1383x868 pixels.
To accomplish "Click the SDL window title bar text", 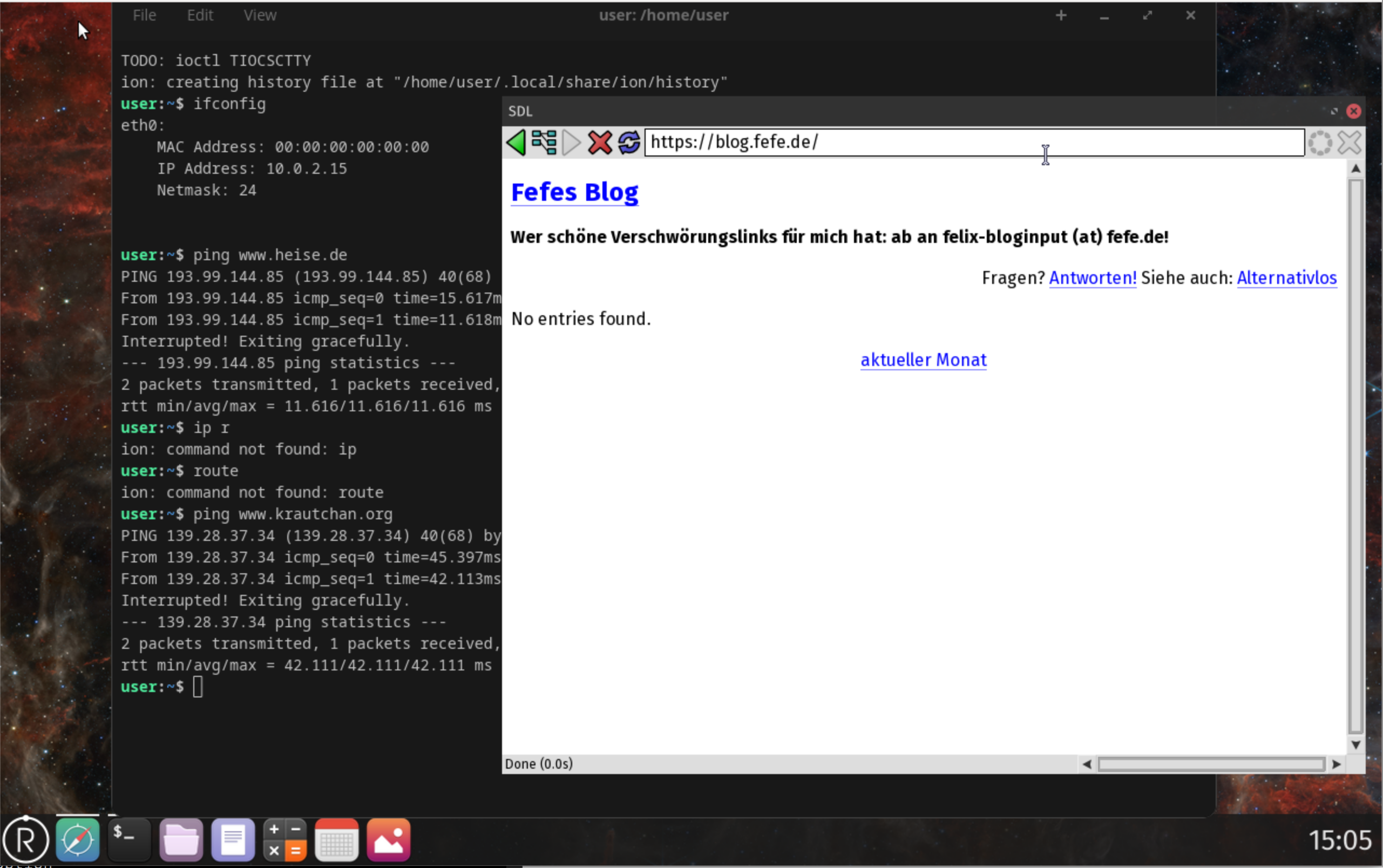I will tap(520, 111).
